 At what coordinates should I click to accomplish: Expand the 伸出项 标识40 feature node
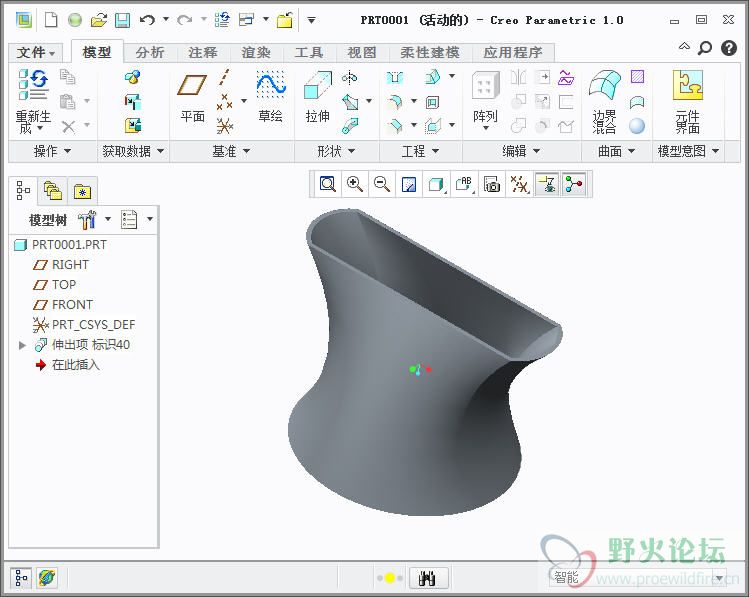click(22, 345)
